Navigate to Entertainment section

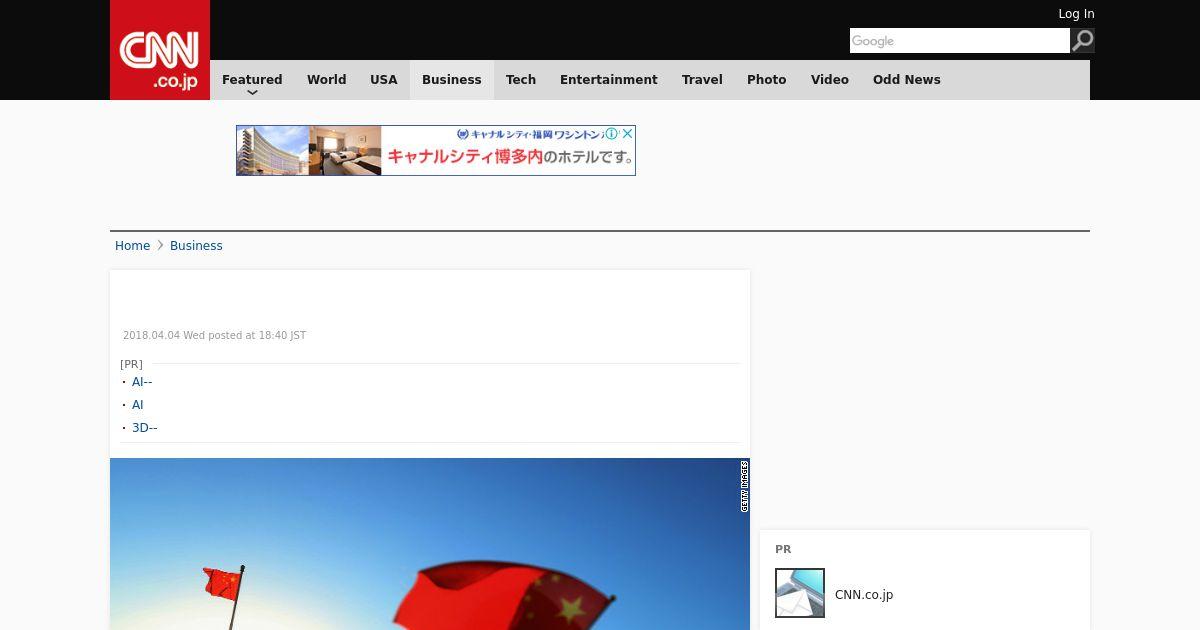[x=609, y=79]
